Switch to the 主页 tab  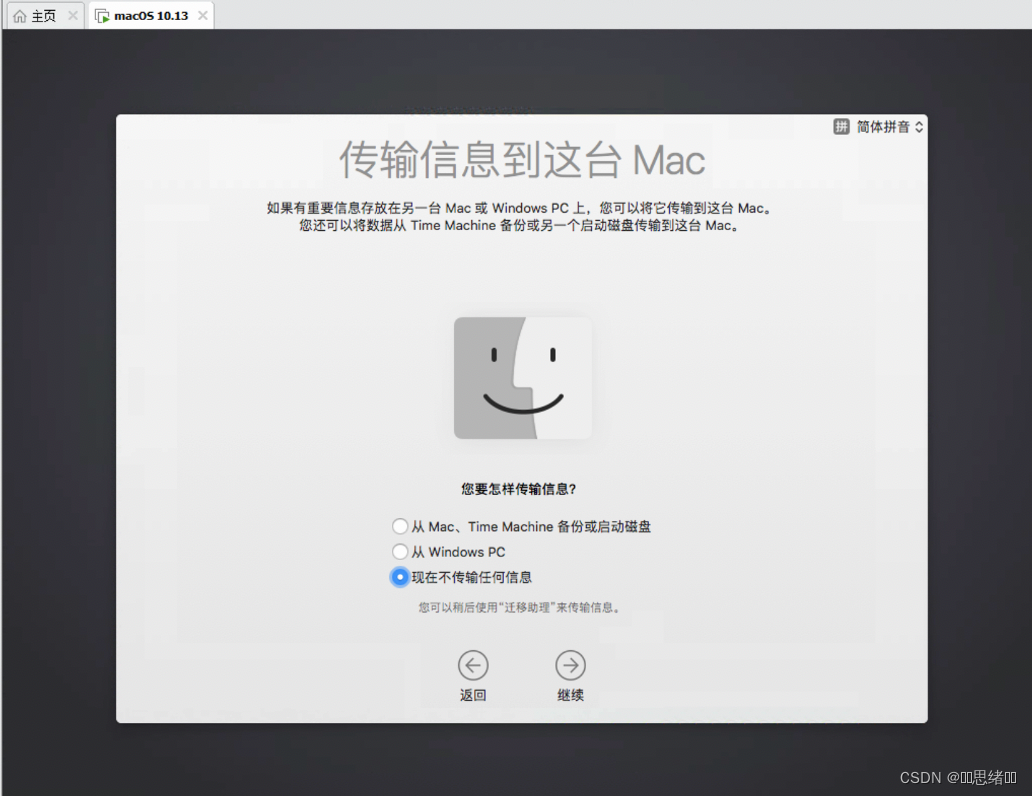[x=44, y=16]
